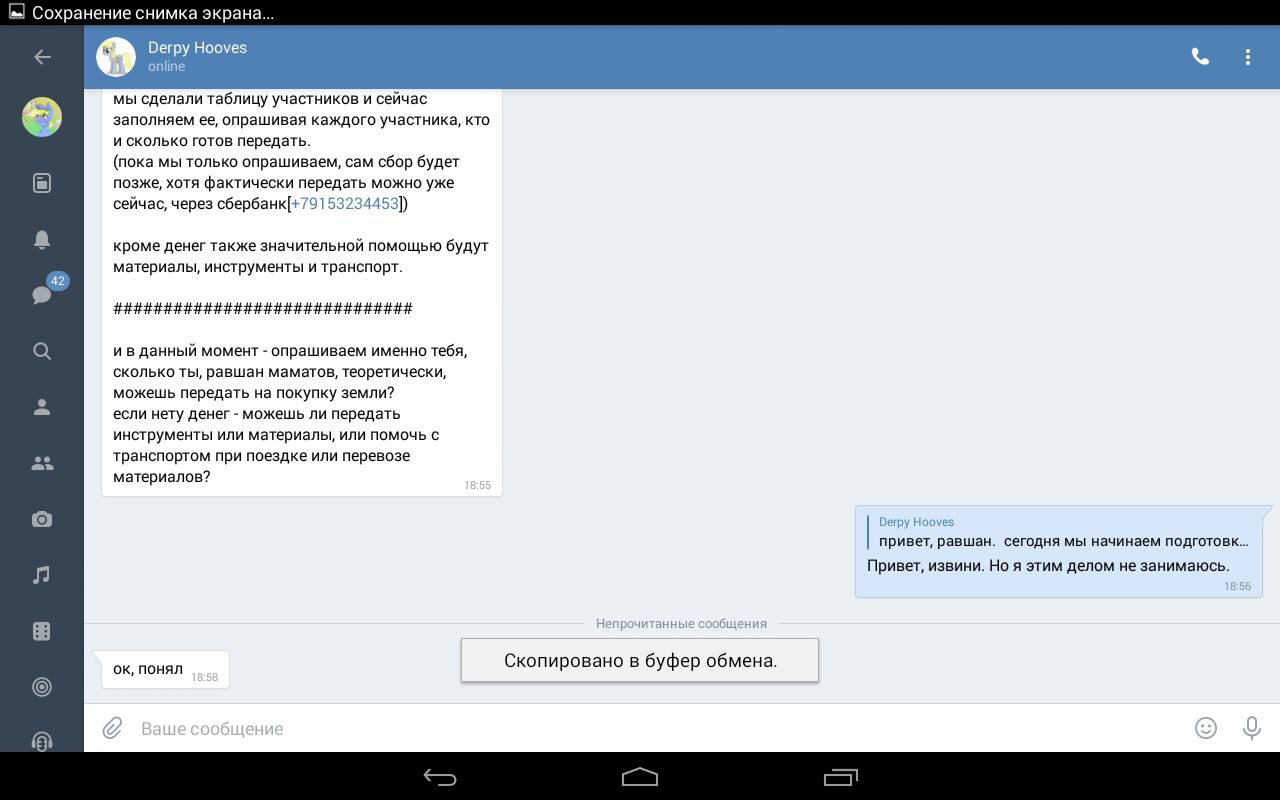Screen dimensions: 1280x800
Task: Open the quoted Derpy Hooves message in the reply
Action: 1059,531
